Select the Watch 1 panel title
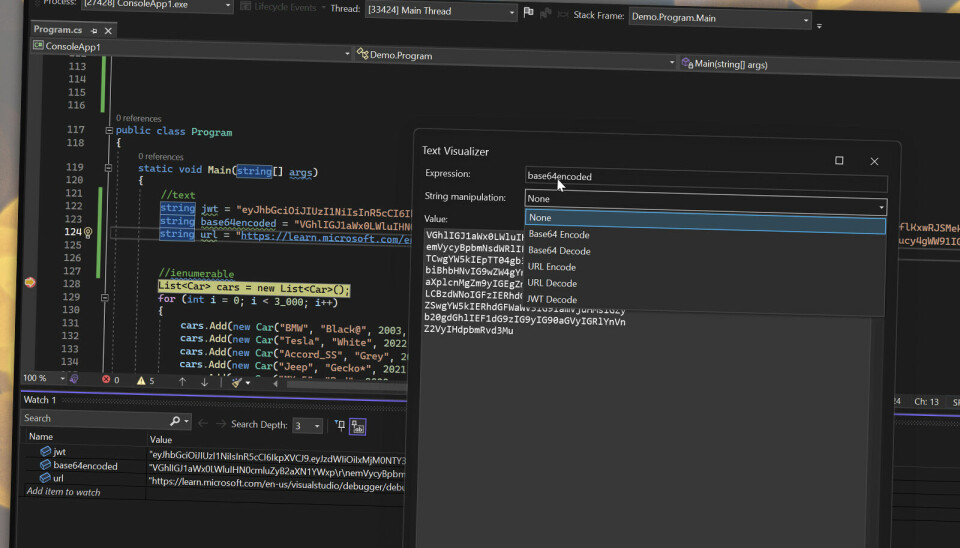960x548 pixels. click(x=40, y=400)
